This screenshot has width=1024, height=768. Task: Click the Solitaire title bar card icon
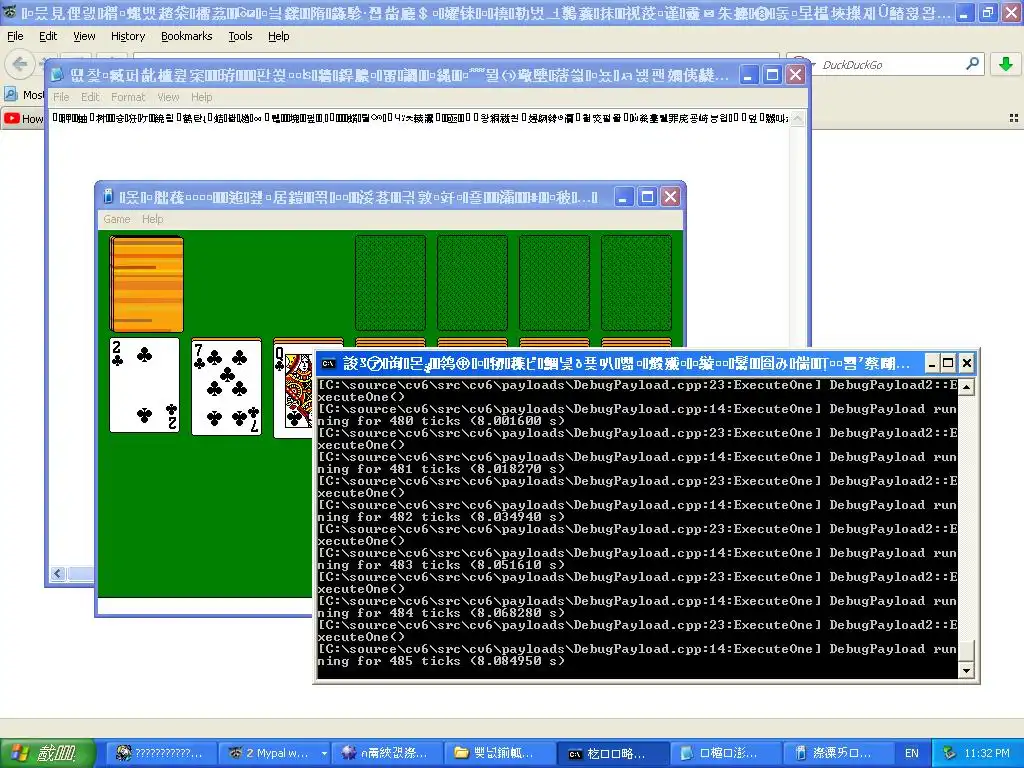tap(108, 197)
